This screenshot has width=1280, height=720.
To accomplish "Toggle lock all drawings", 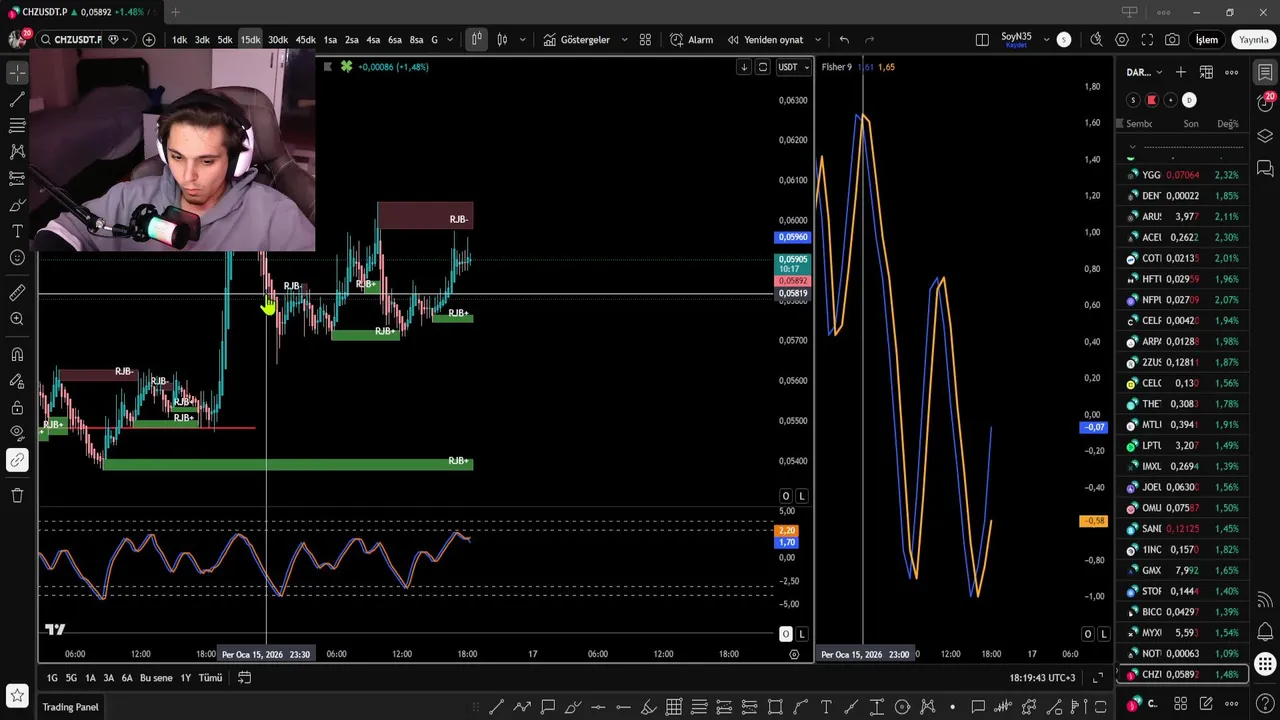I will click(17, 407).
